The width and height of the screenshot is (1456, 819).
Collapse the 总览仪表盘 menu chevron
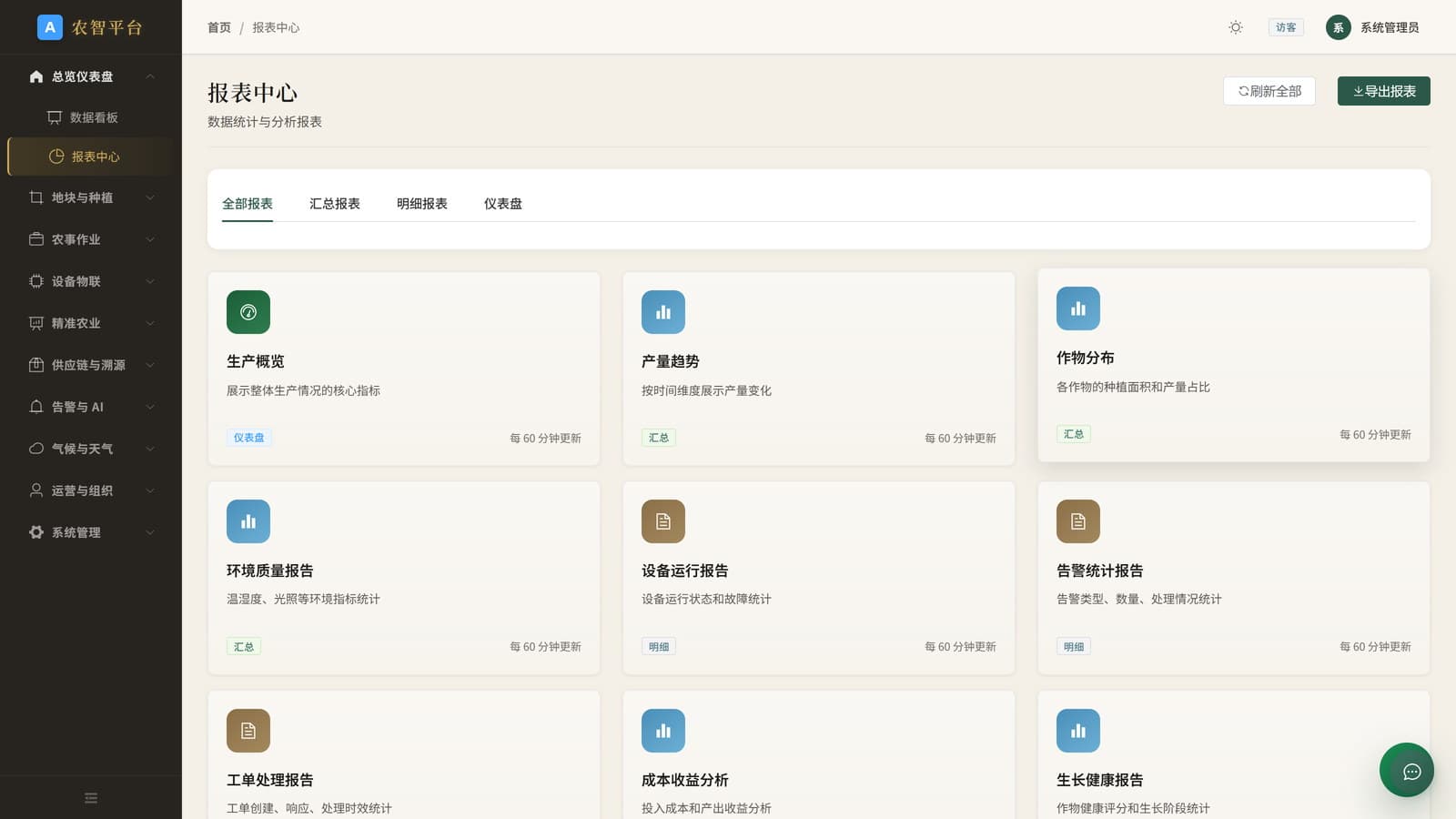click(150, 76)
